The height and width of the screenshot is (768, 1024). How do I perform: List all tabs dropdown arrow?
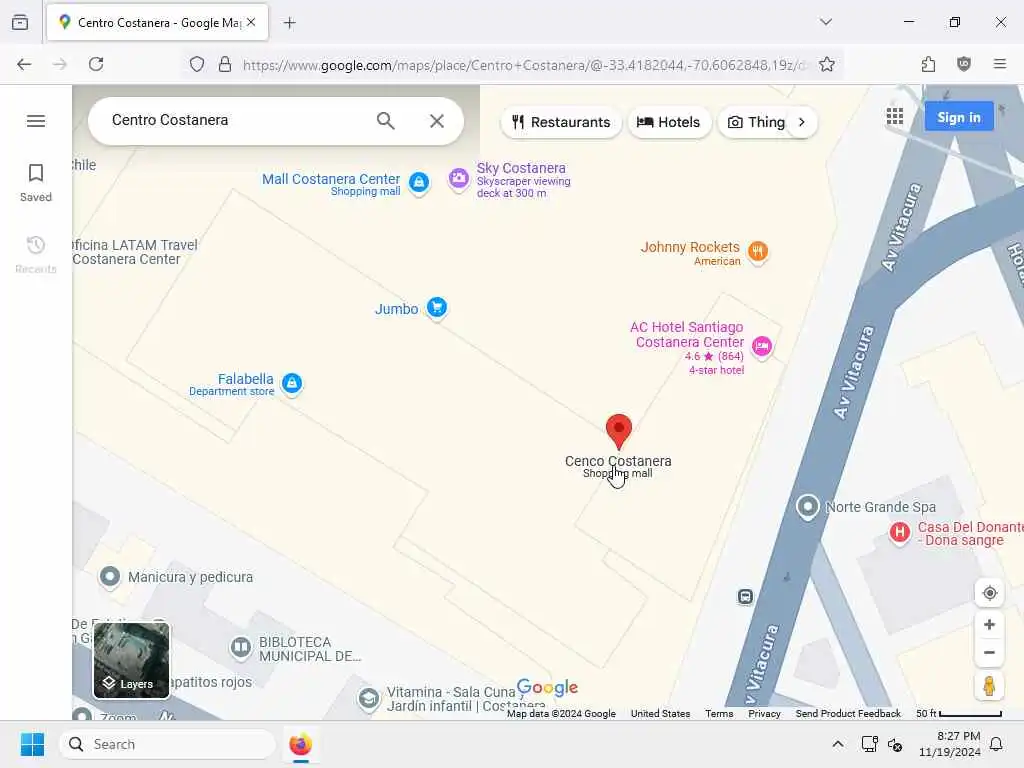click(826, 22)
